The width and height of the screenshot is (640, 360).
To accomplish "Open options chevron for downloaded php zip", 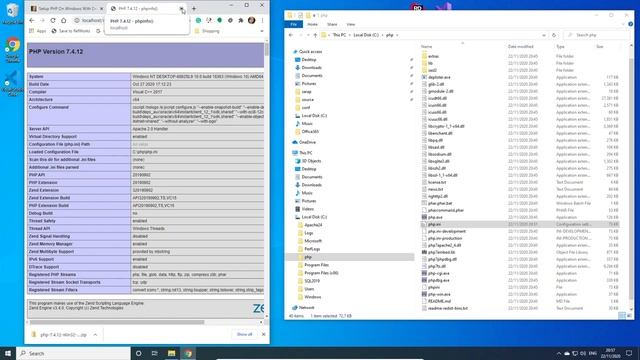I will tap(95, 335).
